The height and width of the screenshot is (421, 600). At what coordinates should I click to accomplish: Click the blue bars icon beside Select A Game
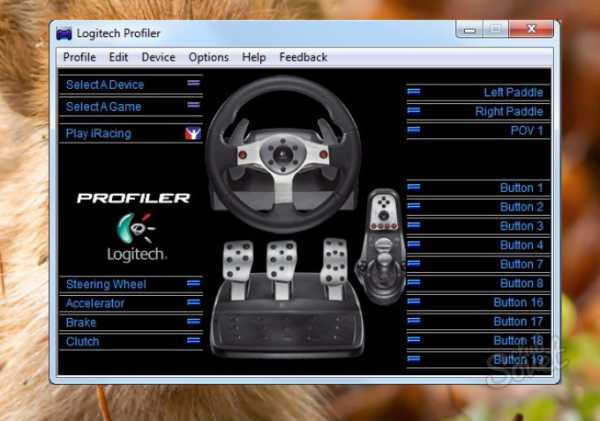194,104
